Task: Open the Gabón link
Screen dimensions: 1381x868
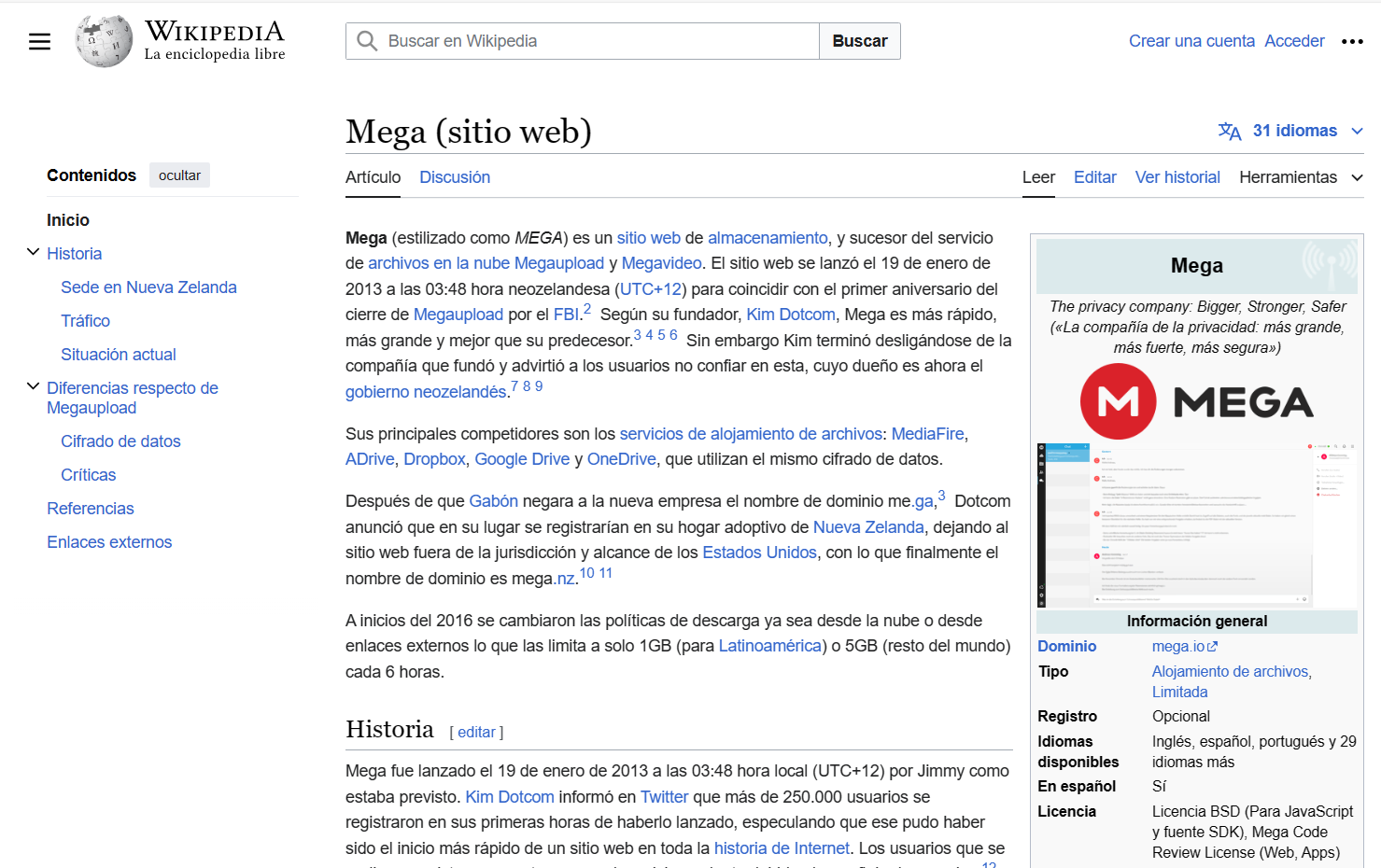Action: pos(493,501)
